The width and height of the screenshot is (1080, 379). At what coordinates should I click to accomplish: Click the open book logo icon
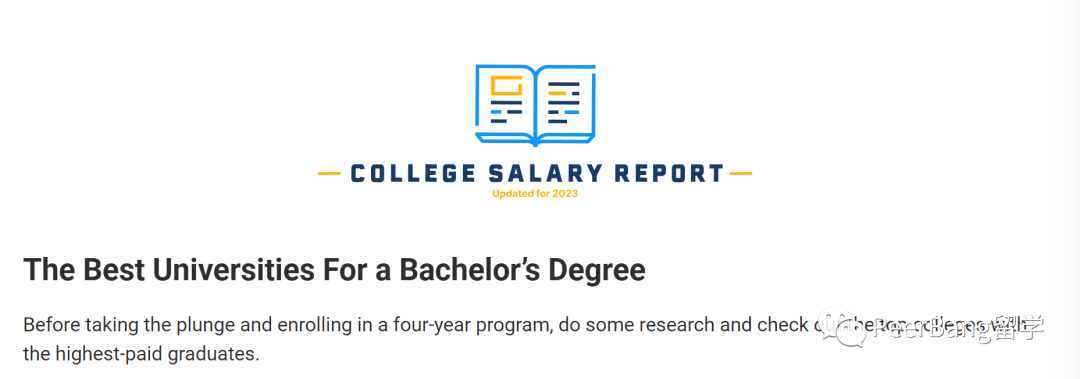(x=535, y=105)
